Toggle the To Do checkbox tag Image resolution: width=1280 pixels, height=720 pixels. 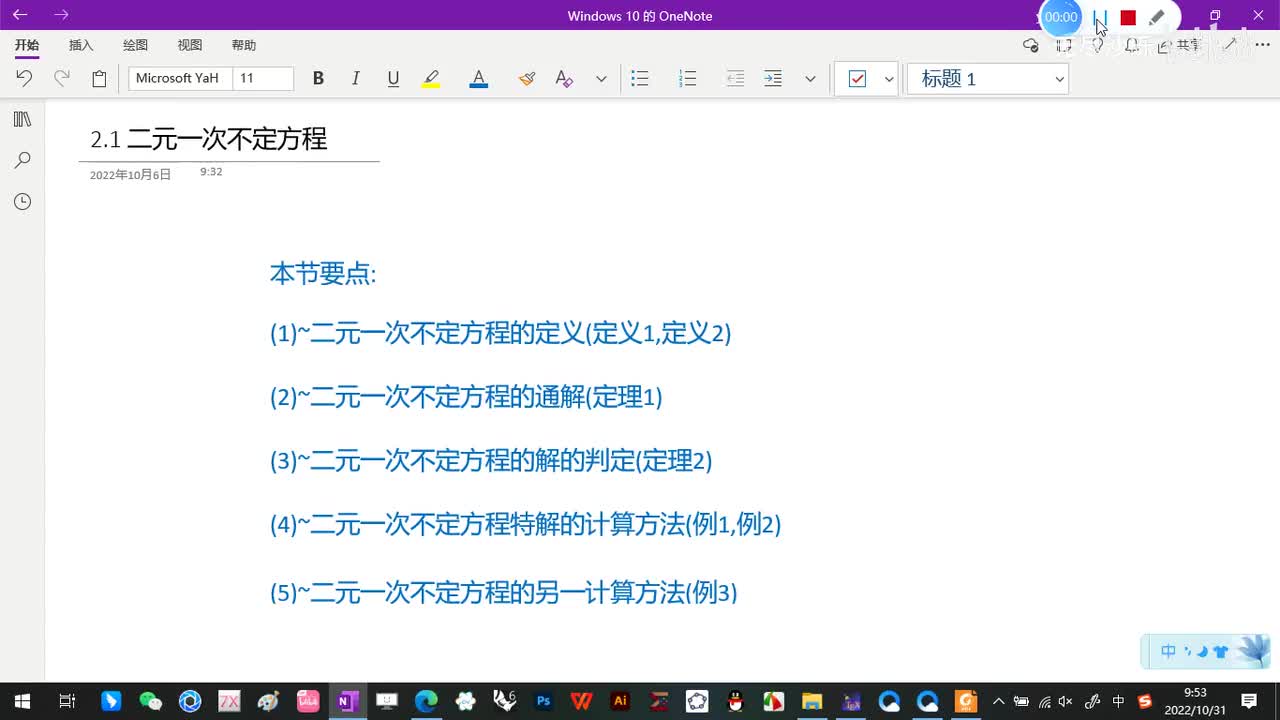tap(857, 79)
